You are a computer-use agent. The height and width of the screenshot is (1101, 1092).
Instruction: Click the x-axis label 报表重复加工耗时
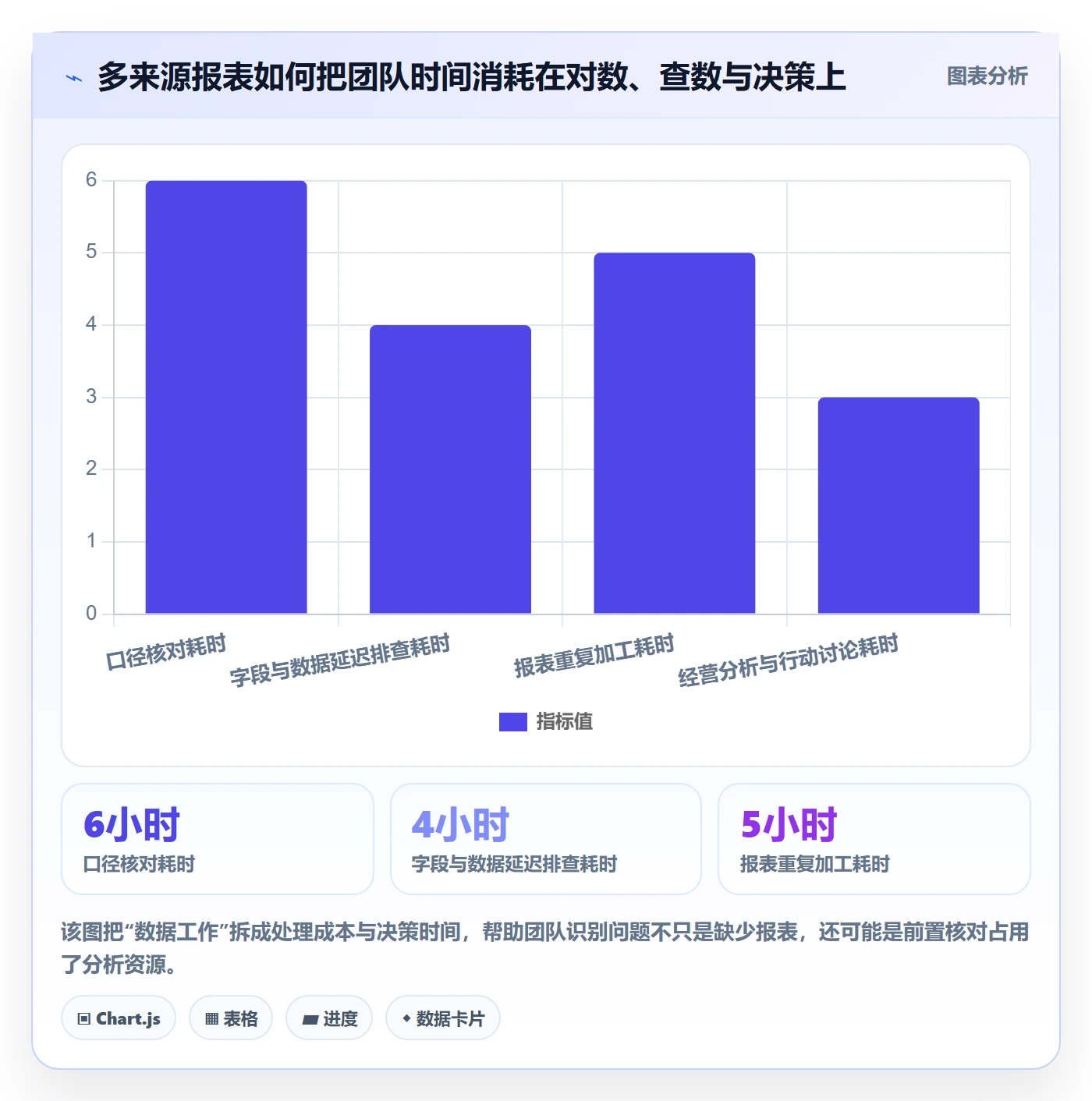(594, 656)
